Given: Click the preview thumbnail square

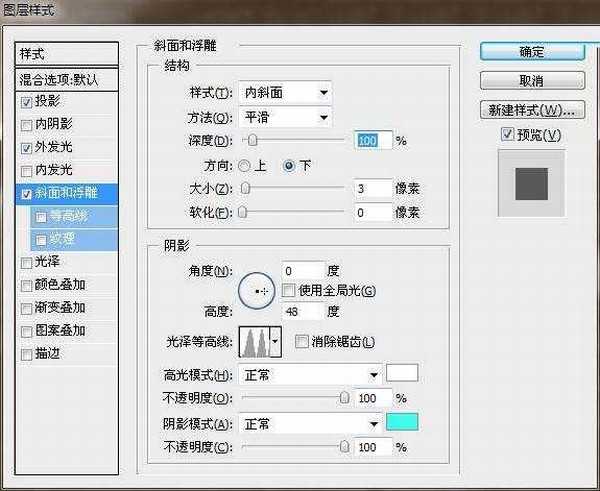Looking at the screenshot, I should 531,187.
